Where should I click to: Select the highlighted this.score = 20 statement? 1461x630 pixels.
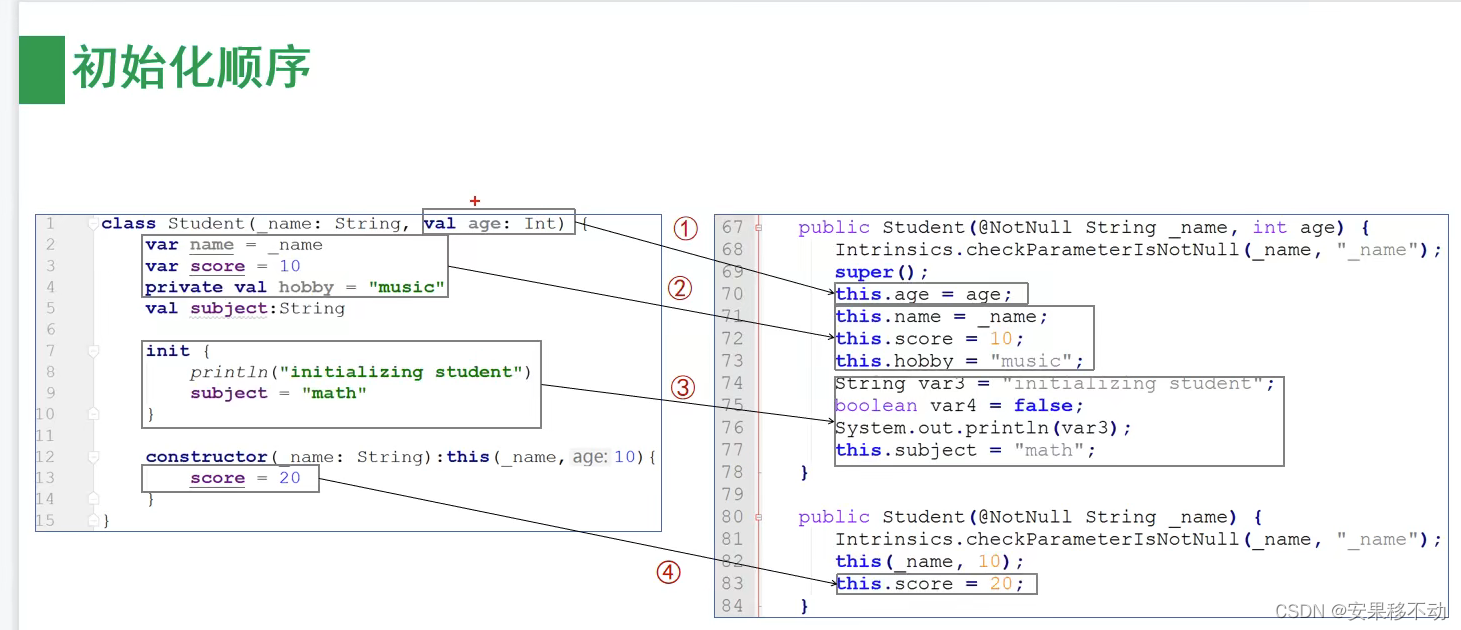click(935, 583)
